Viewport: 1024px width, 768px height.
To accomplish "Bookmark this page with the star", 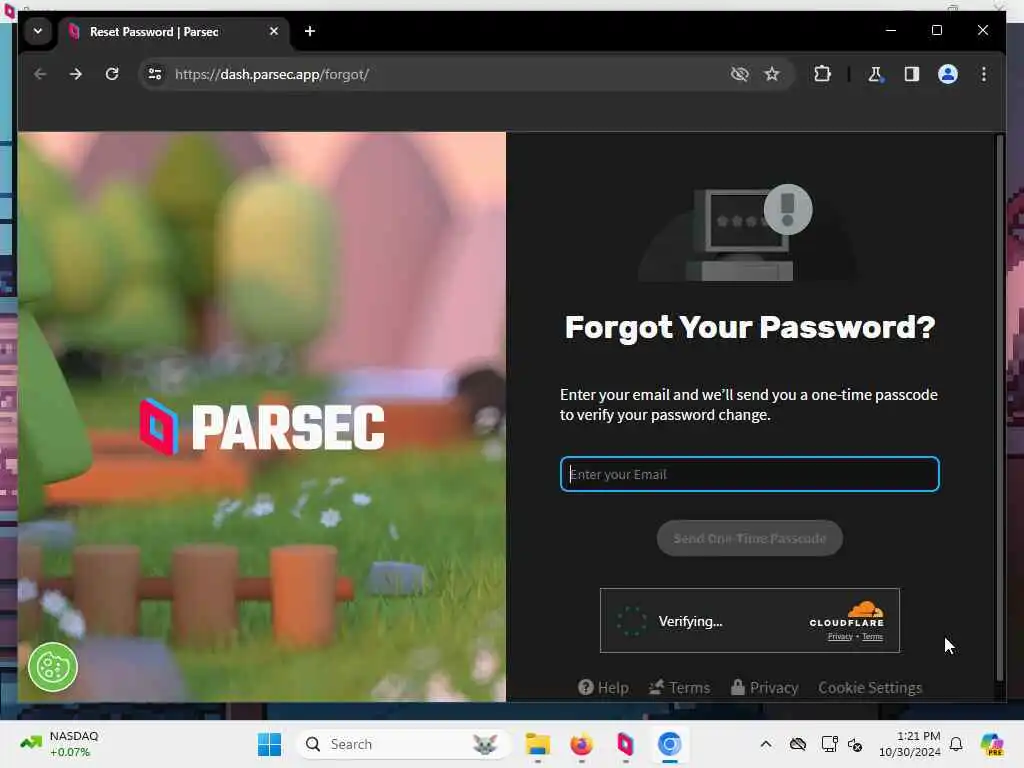I will (x=772, y=74).
